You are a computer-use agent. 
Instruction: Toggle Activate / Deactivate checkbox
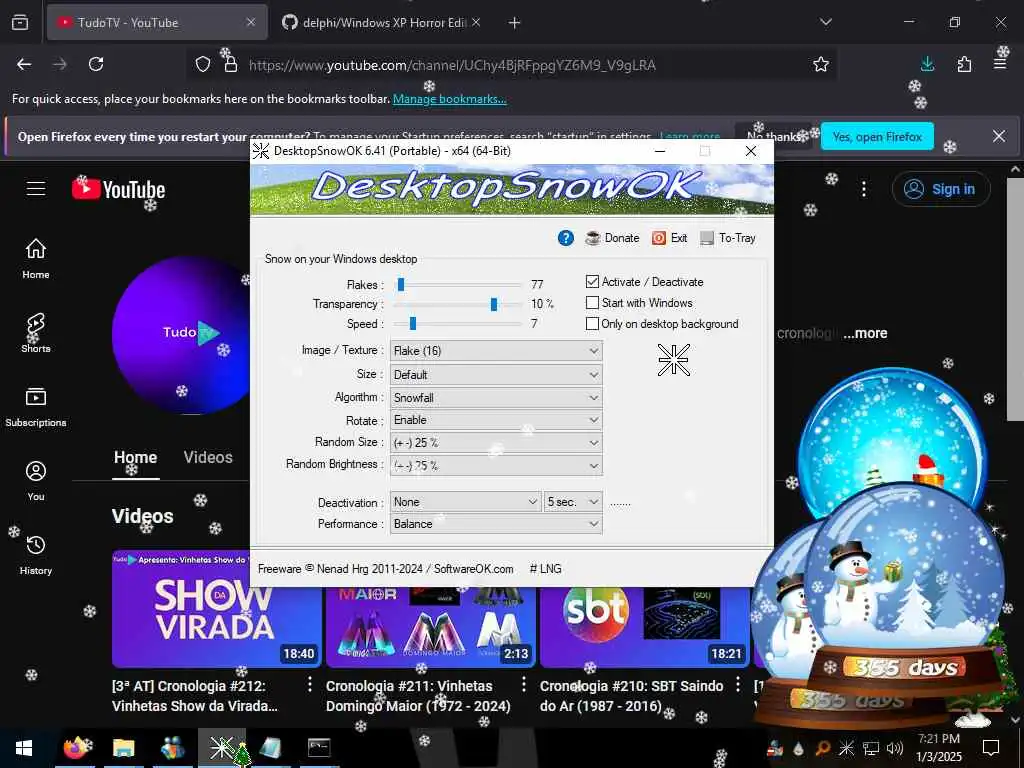pyautogui.click(x=592, y=281)
